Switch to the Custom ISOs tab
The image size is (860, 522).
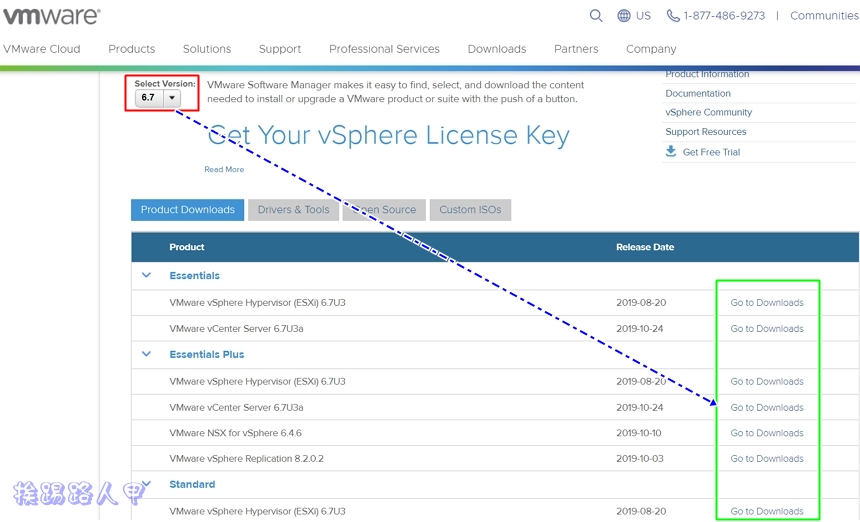point(470,209)
